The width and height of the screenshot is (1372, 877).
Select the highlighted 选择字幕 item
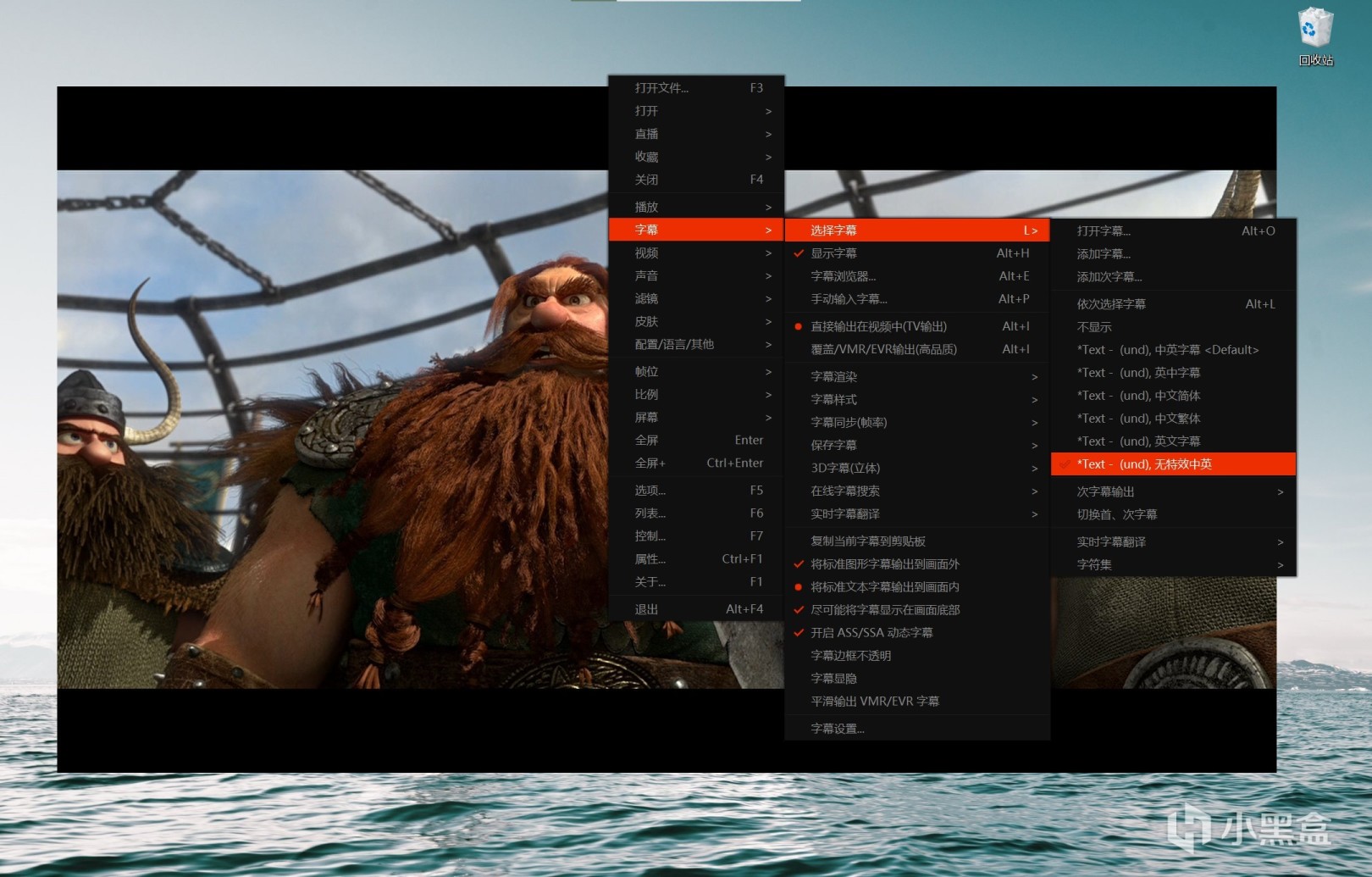[917, 230]
